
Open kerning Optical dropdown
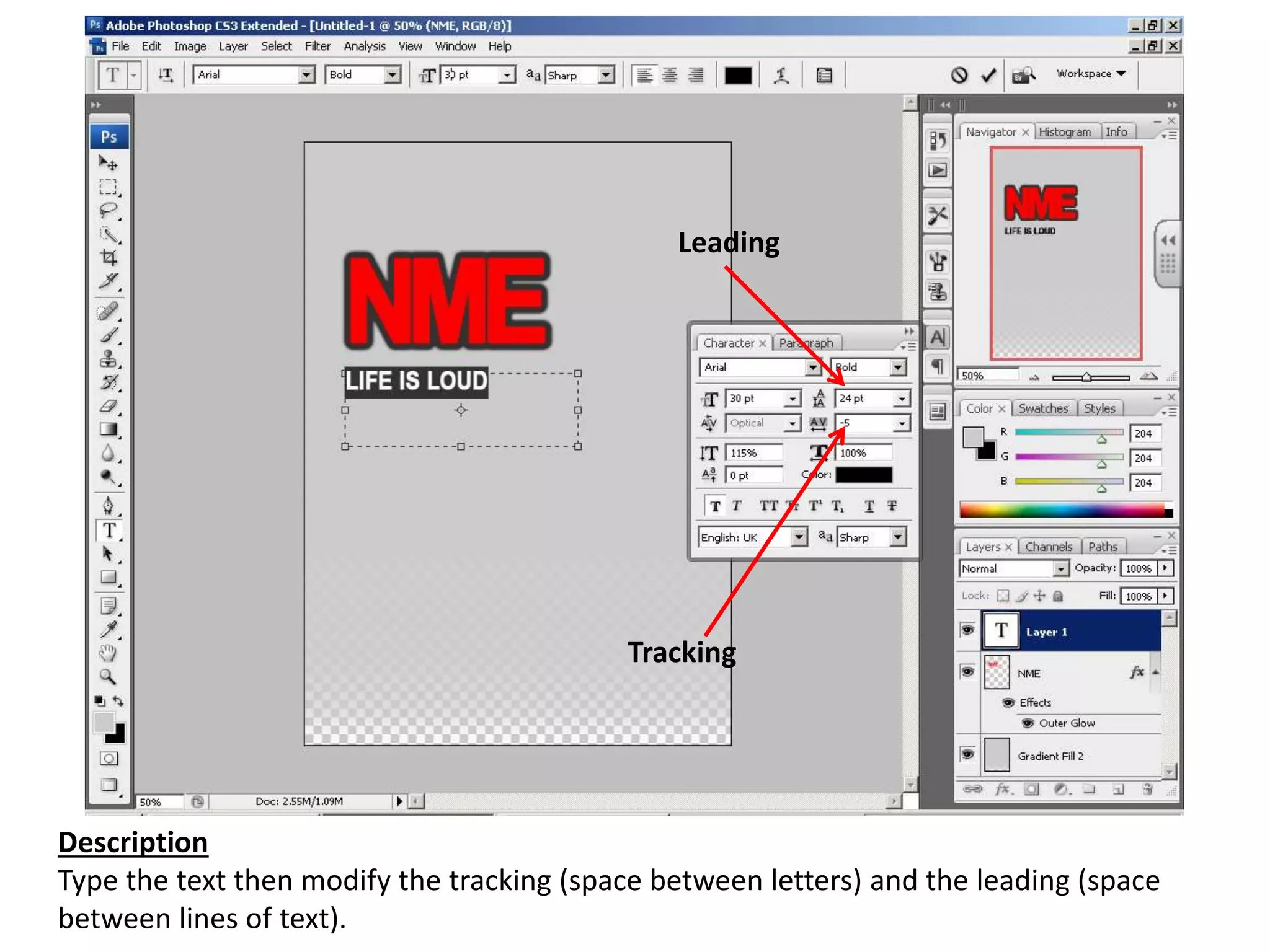click(x=792, y=423)
